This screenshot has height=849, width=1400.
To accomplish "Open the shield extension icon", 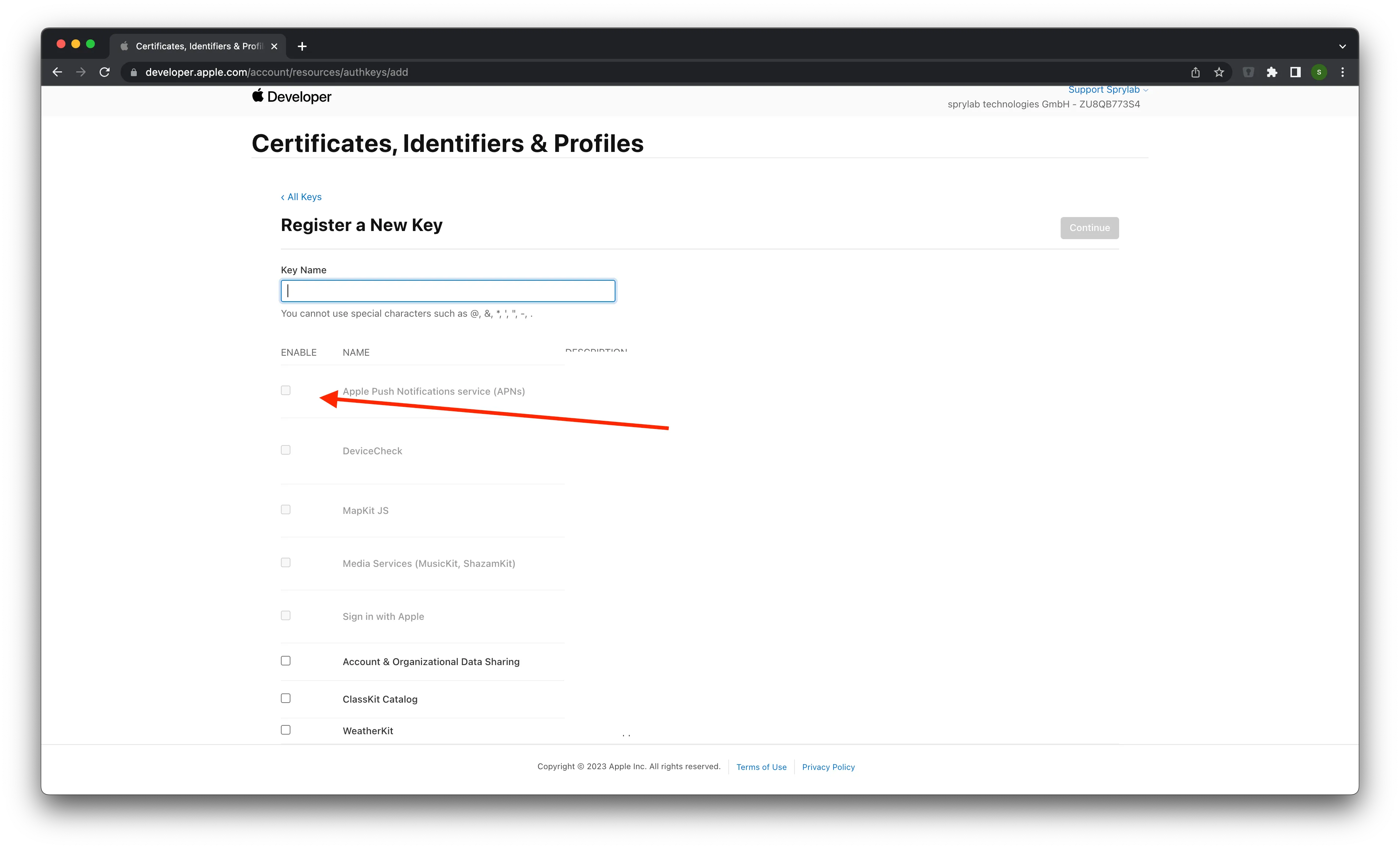I will (1248, 72).
